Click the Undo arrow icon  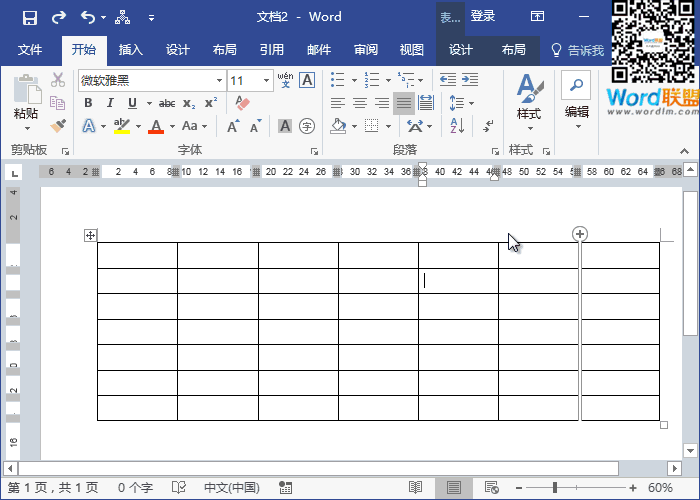pos(88,17)
